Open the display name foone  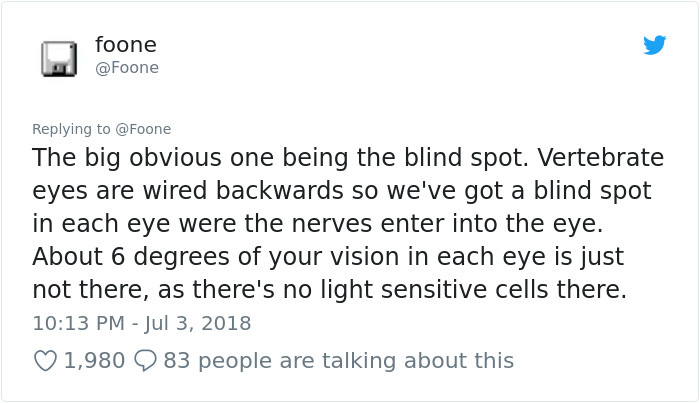tap(126, 45)
